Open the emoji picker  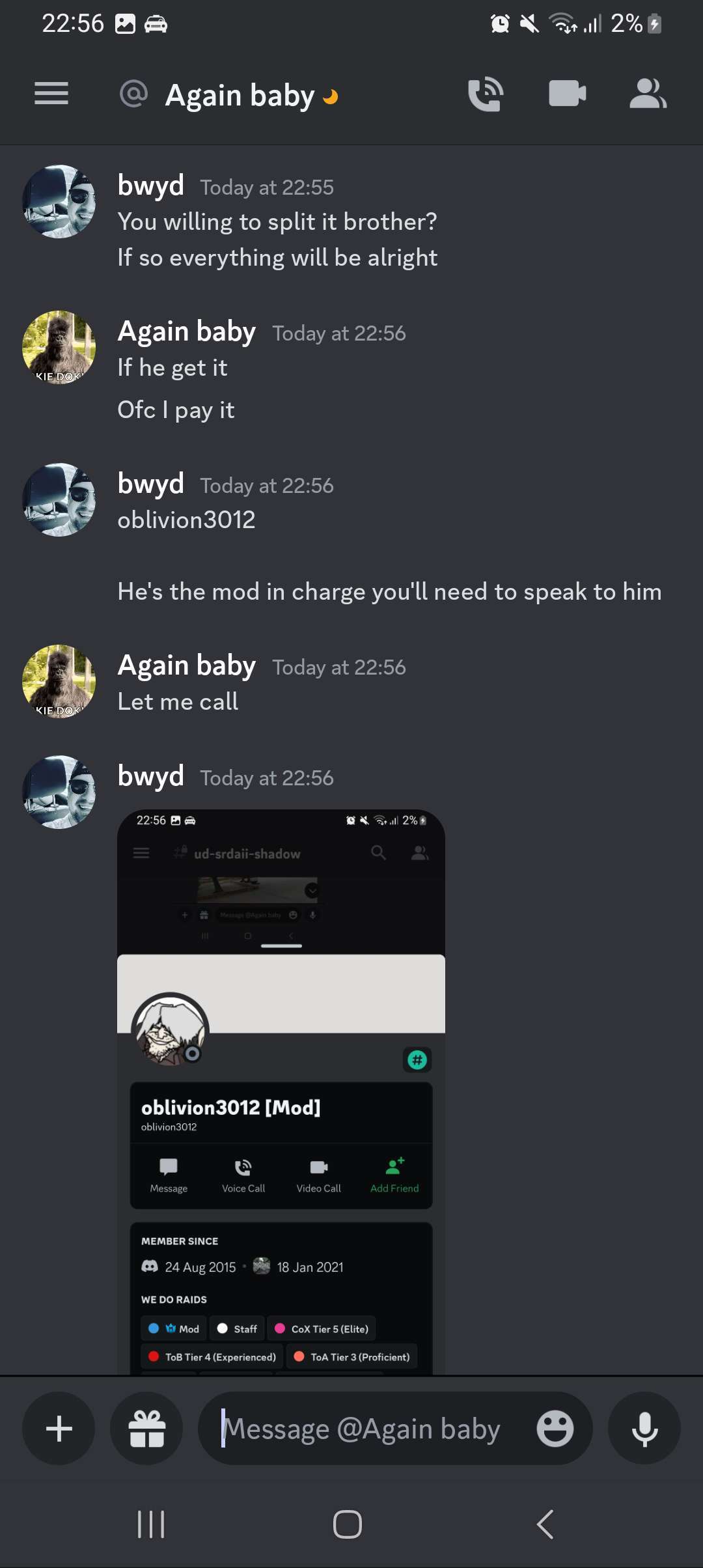pyautogui.click(x=555, y=1429)
